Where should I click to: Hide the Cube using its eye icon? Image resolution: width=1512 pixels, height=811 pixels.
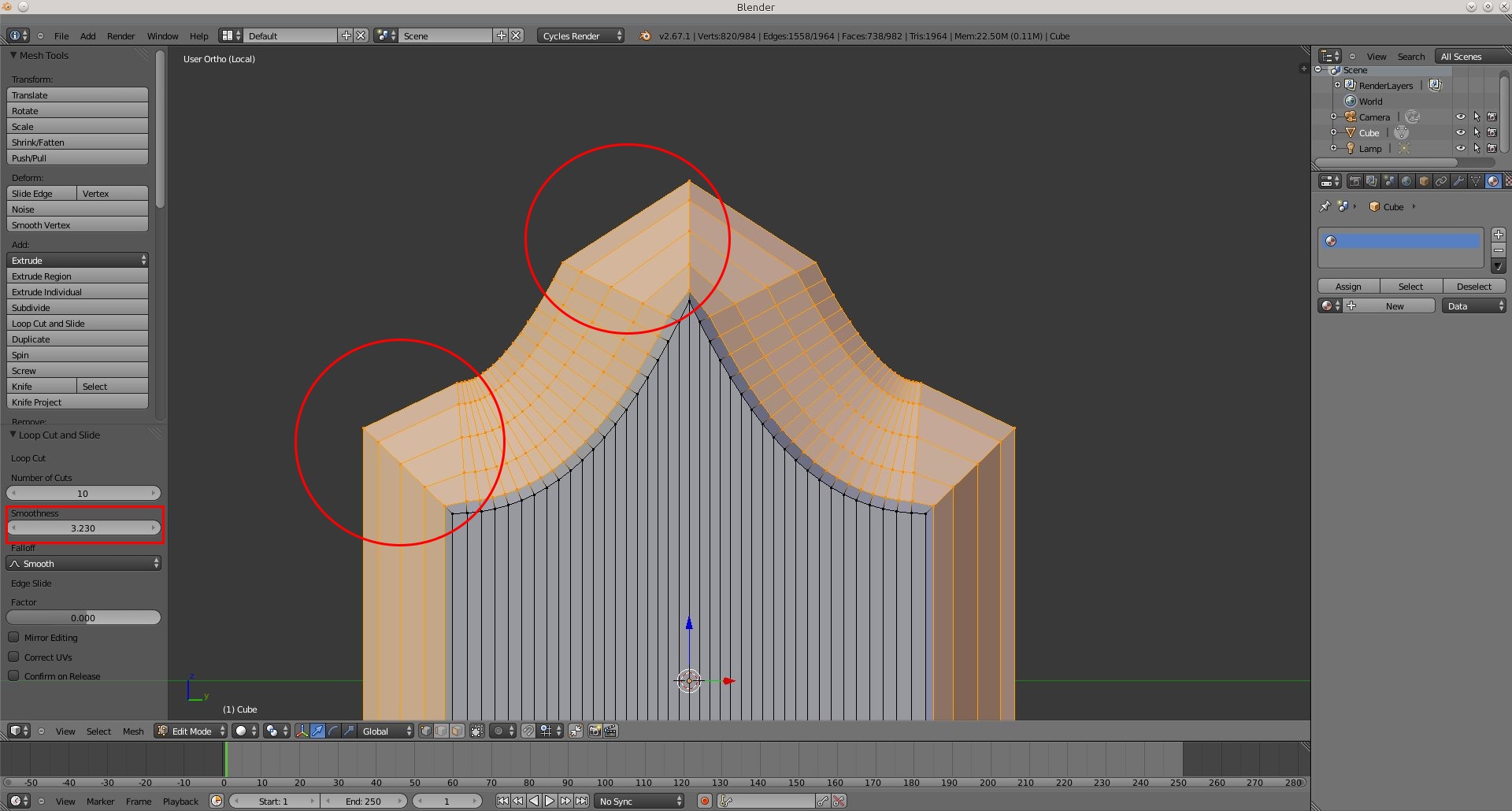[1461, 132]
